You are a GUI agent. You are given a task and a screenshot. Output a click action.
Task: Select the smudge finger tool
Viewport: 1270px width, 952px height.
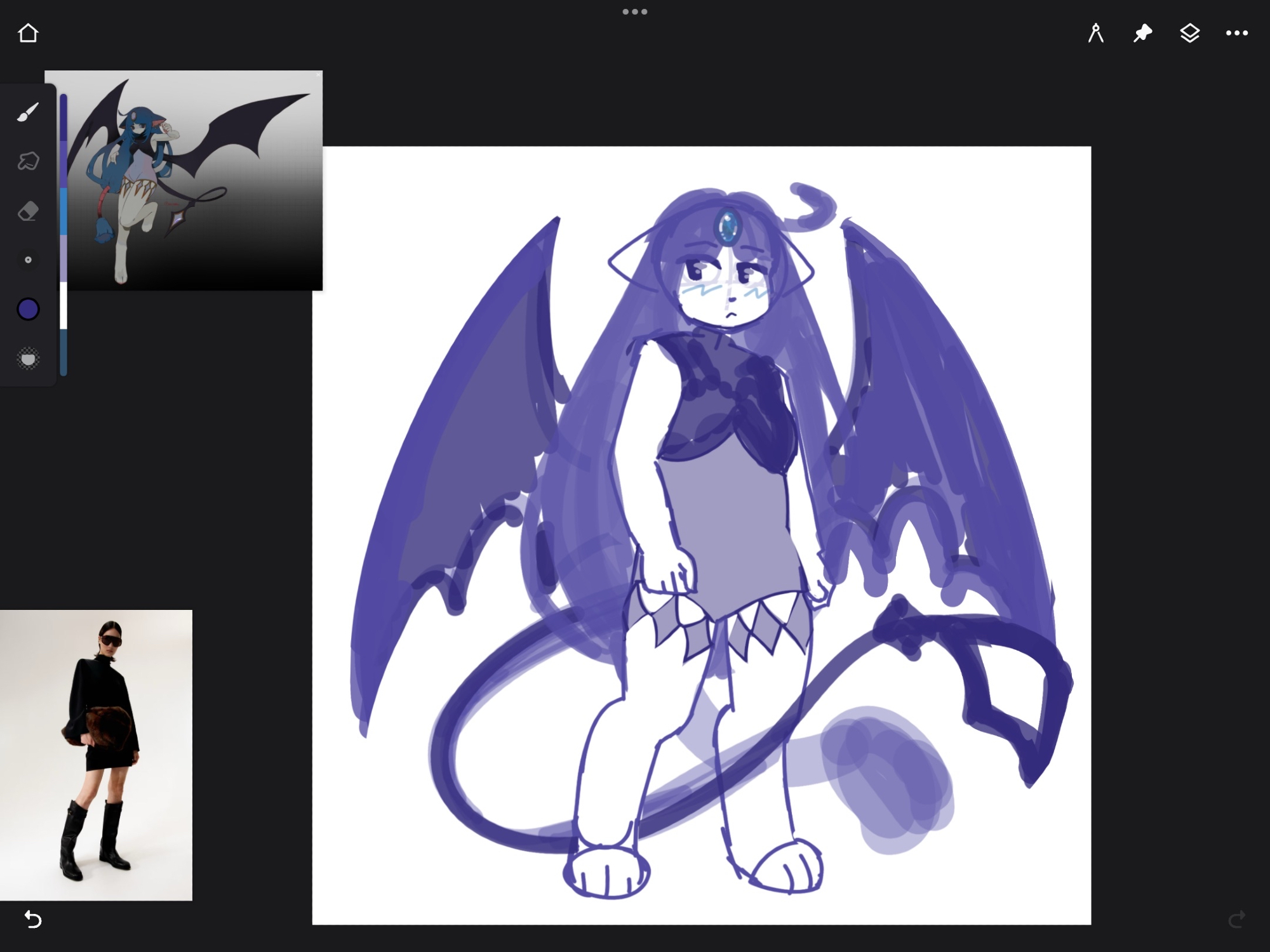click(28, 161)
